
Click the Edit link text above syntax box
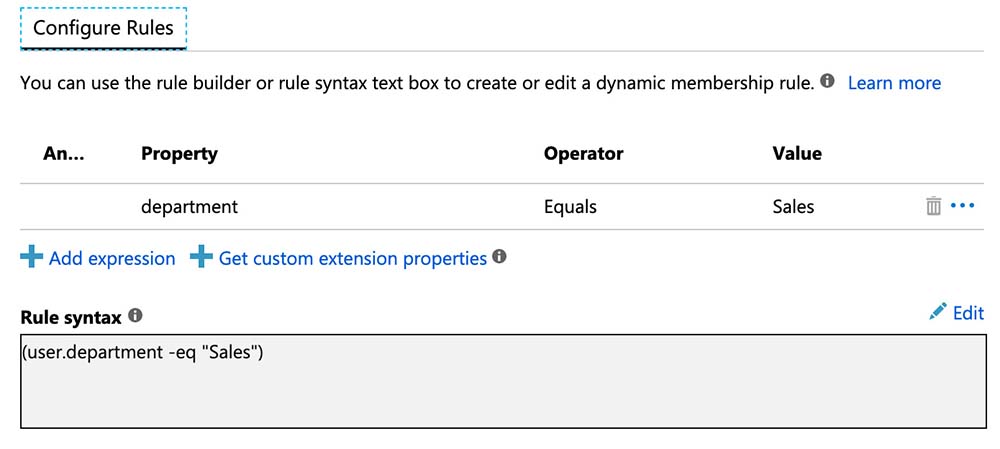click(968, 313)
